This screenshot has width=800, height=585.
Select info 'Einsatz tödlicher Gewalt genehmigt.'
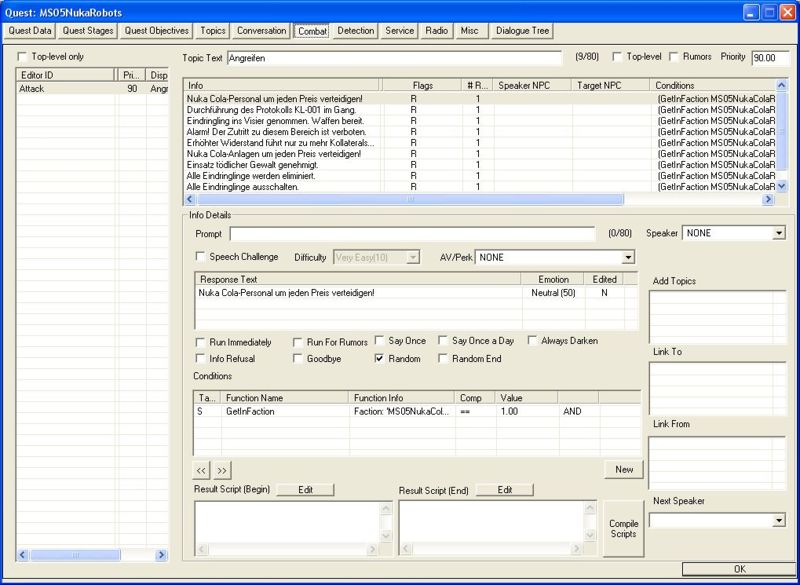[x=479, y=165]
